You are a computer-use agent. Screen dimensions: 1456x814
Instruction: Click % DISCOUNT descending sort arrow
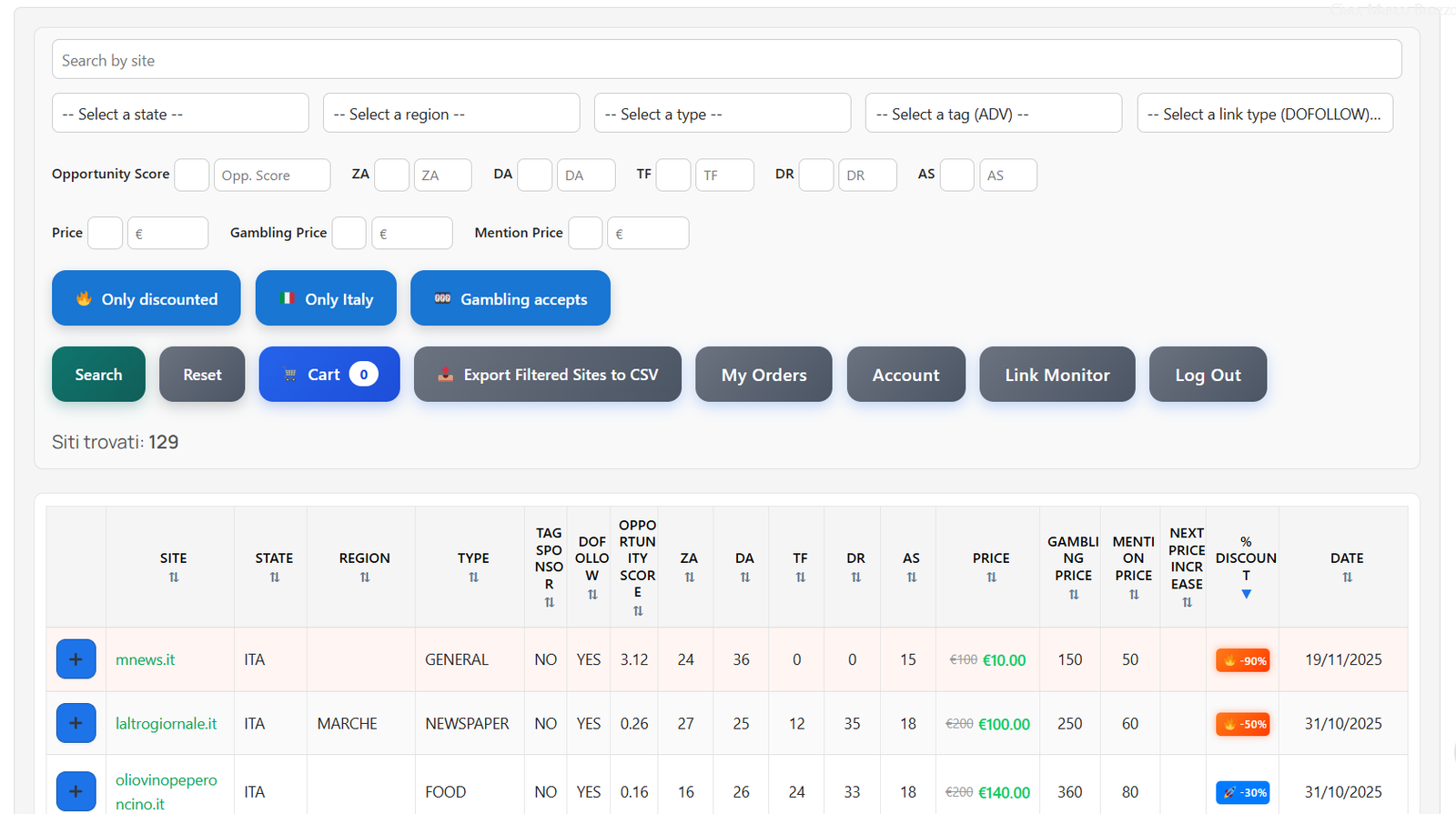coord(1246,594)
